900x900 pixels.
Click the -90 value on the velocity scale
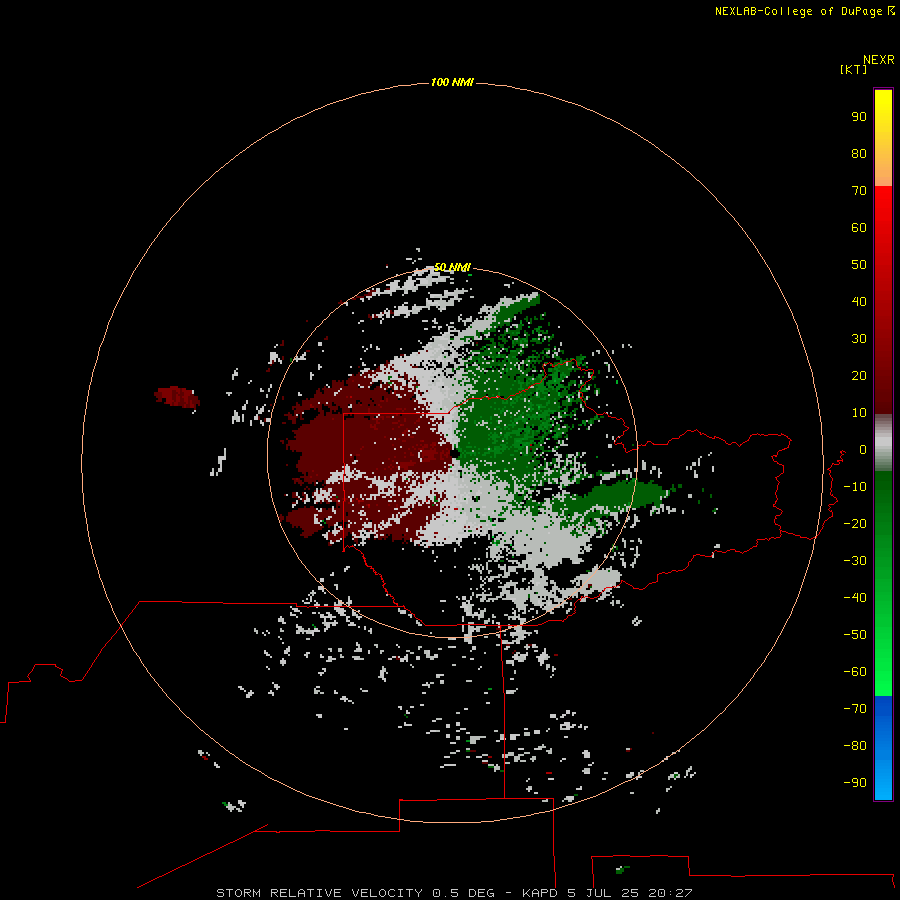coord(855,783)
